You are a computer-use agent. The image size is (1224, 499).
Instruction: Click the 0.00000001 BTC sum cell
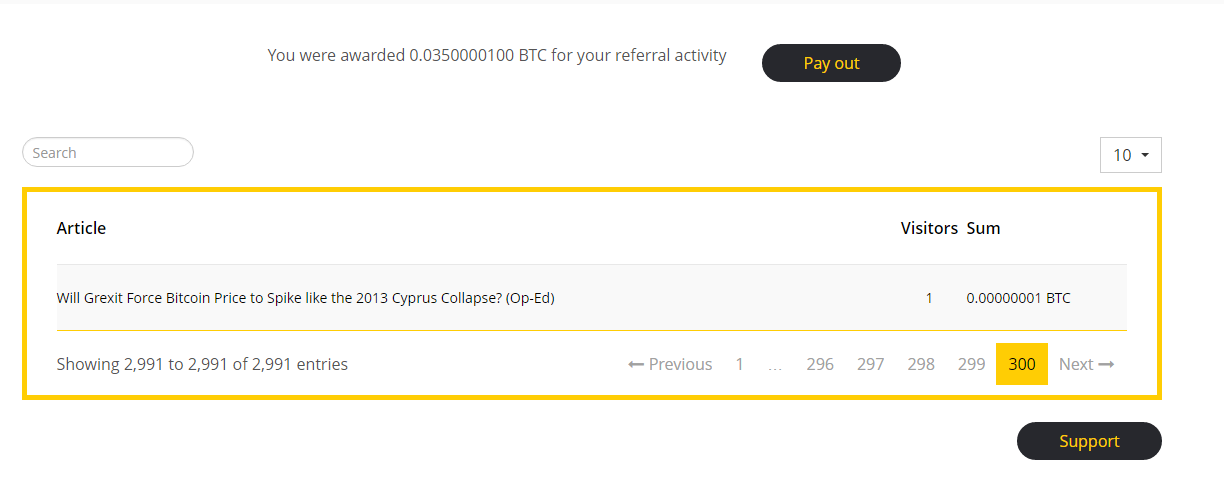coord(1018,298)
